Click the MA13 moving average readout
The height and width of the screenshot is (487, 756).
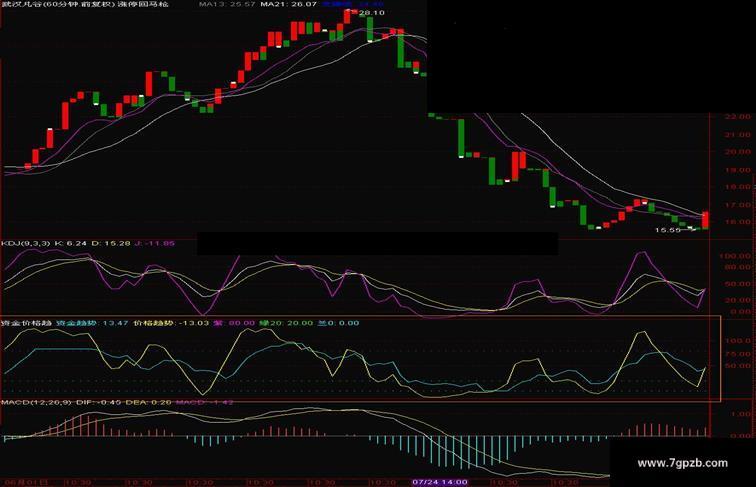[x=227, y=4]
